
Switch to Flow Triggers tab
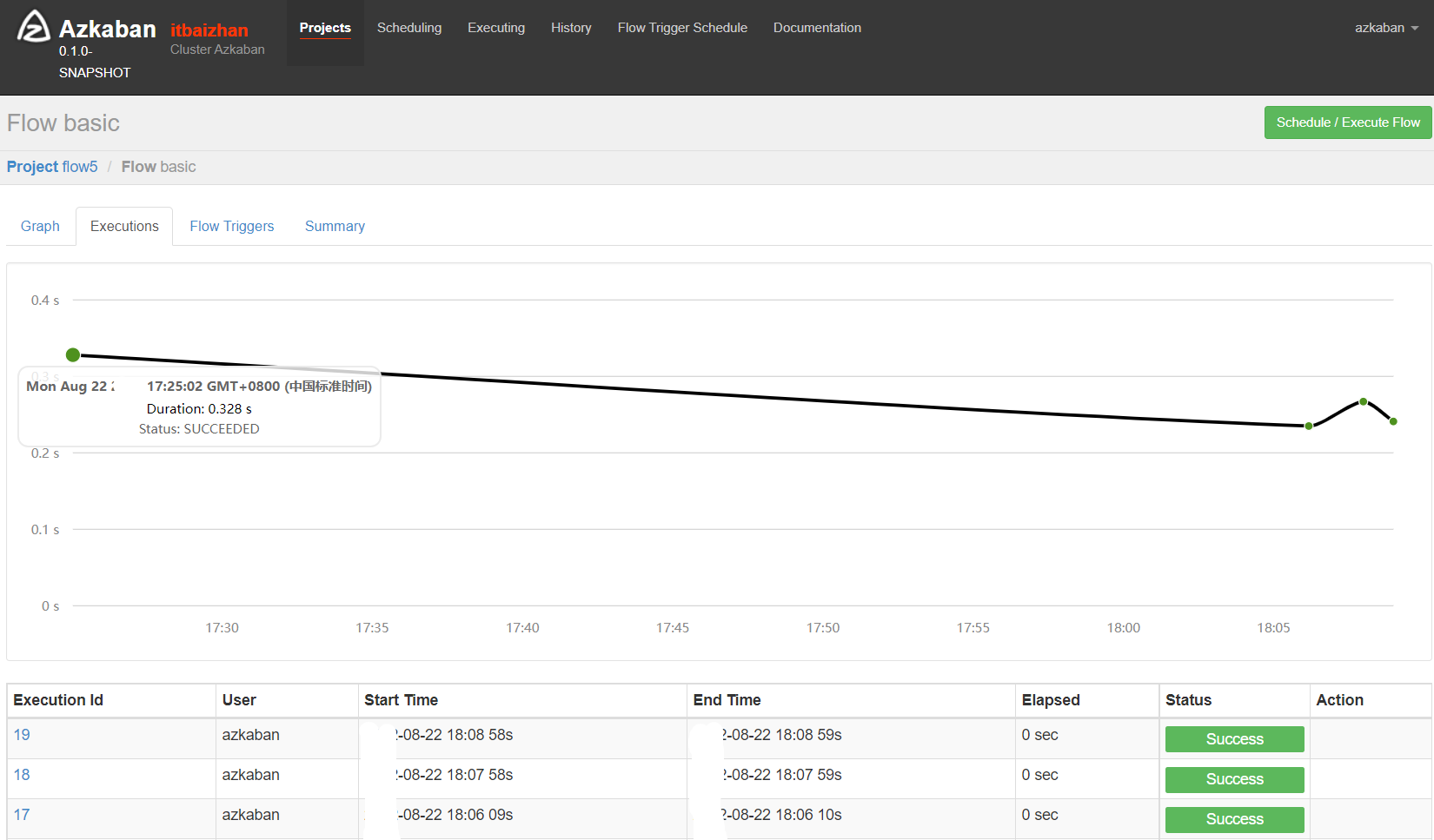click(232, 226)
